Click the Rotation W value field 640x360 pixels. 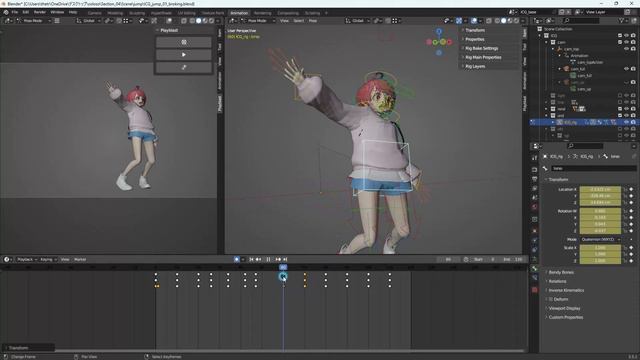600,211
